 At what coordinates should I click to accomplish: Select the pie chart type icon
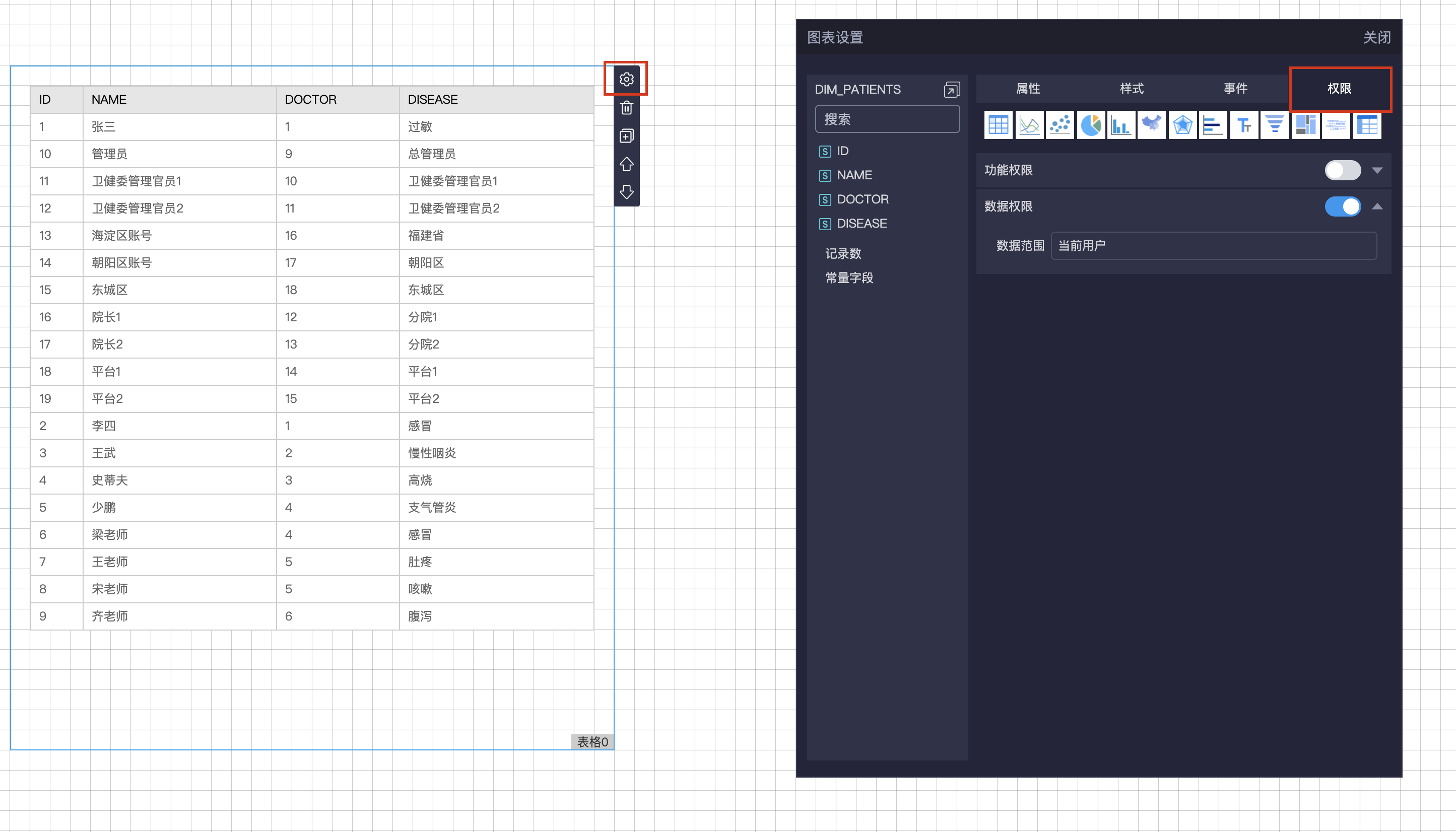(1091, 125)
